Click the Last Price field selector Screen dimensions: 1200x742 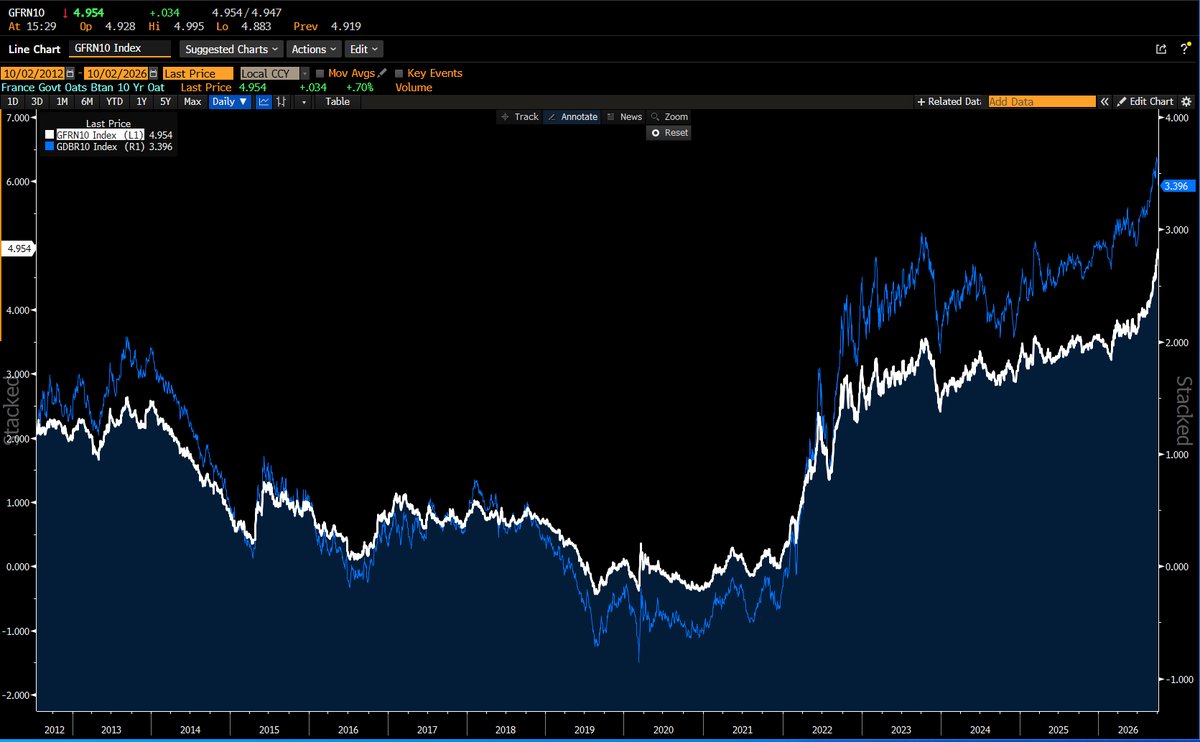coord(197,73)
